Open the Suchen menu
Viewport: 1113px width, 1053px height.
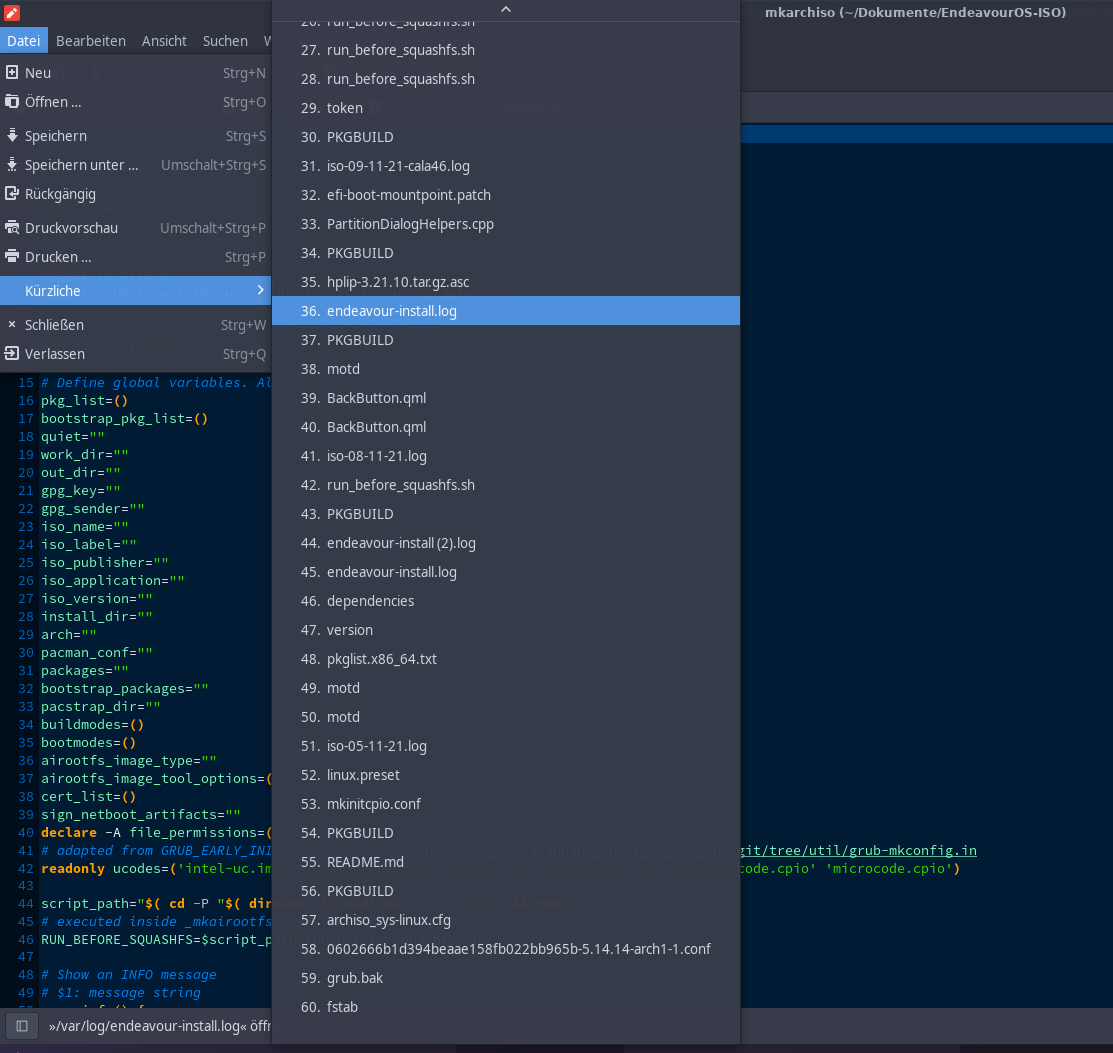click(x=225, y=40)
